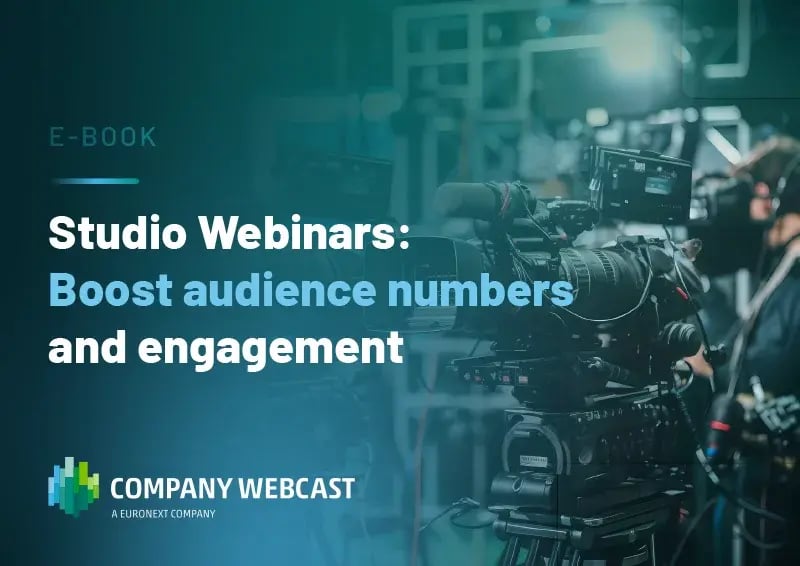Screen dimensions: 800x566
Task: Click the COMPANY WEBCAST brand name text
Action: coord(232,489)
